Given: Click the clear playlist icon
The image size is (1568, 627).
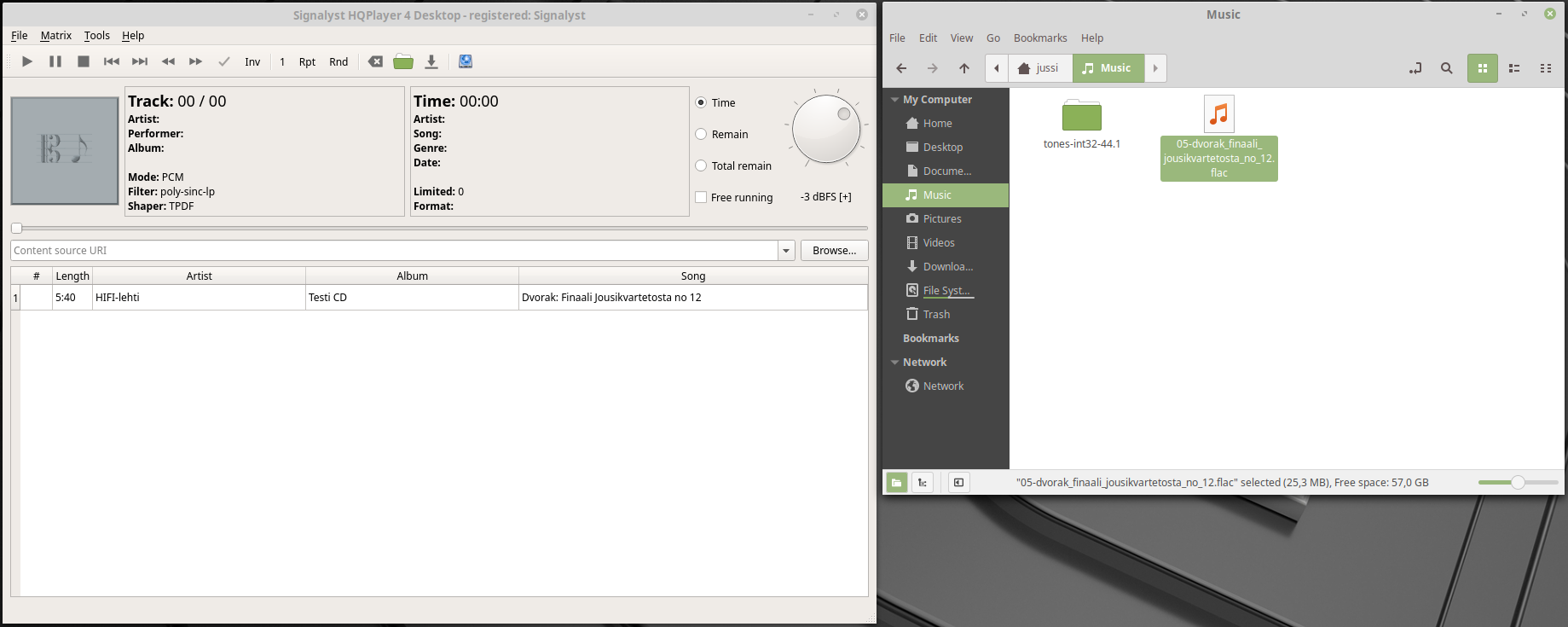Looking at the screenshot, I should 375,61.
